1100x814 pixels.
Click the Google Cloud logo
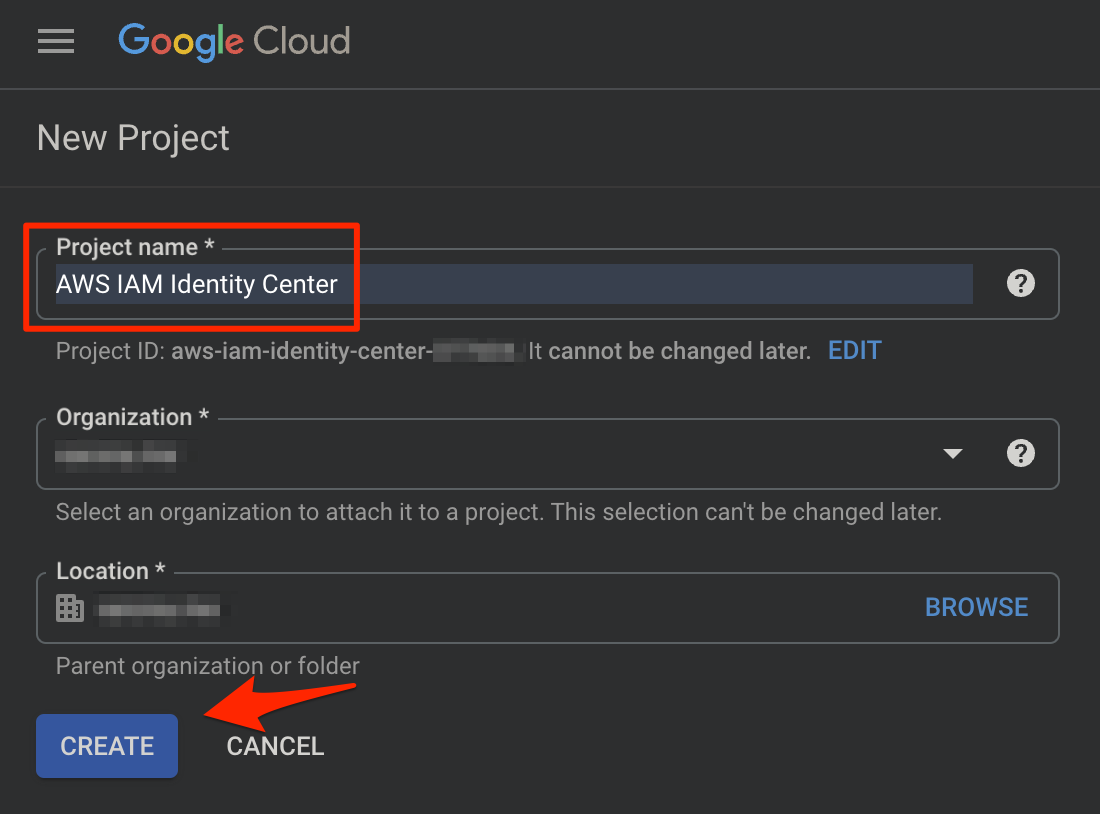(234, 41)
